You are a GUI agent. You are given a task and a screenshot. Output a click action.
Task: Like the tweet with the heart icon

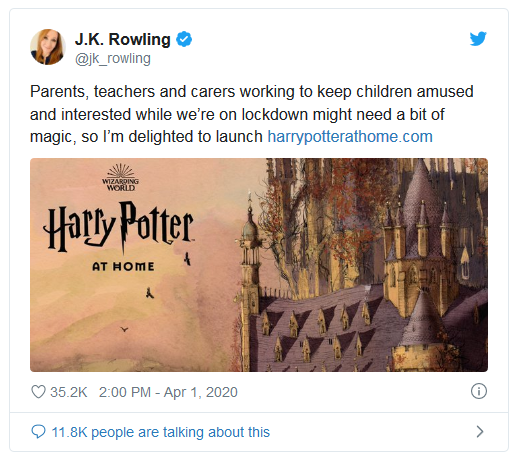[38, 392]
